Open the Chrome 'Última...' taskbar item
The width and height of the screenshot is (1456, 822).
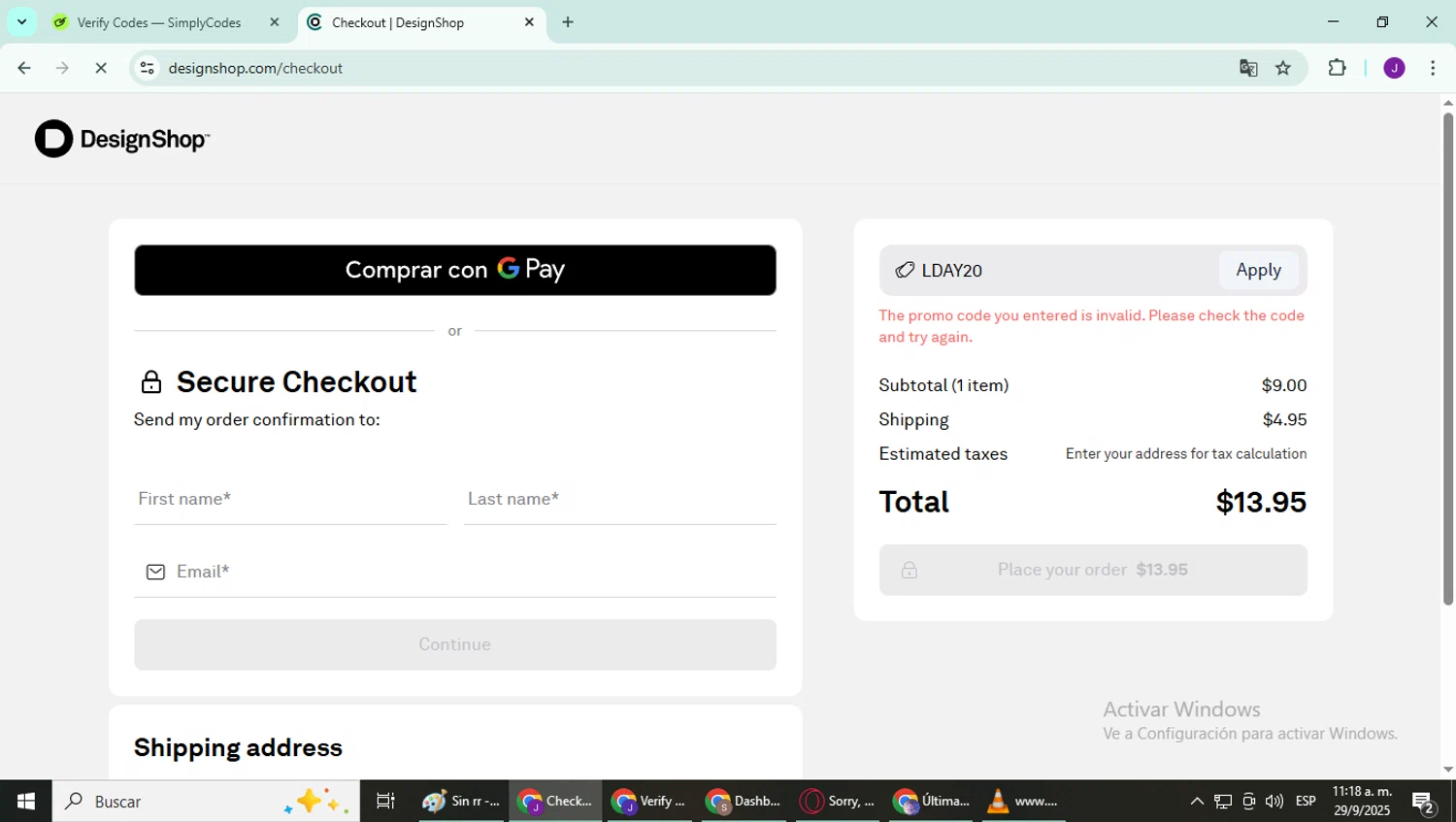(931, 801)
